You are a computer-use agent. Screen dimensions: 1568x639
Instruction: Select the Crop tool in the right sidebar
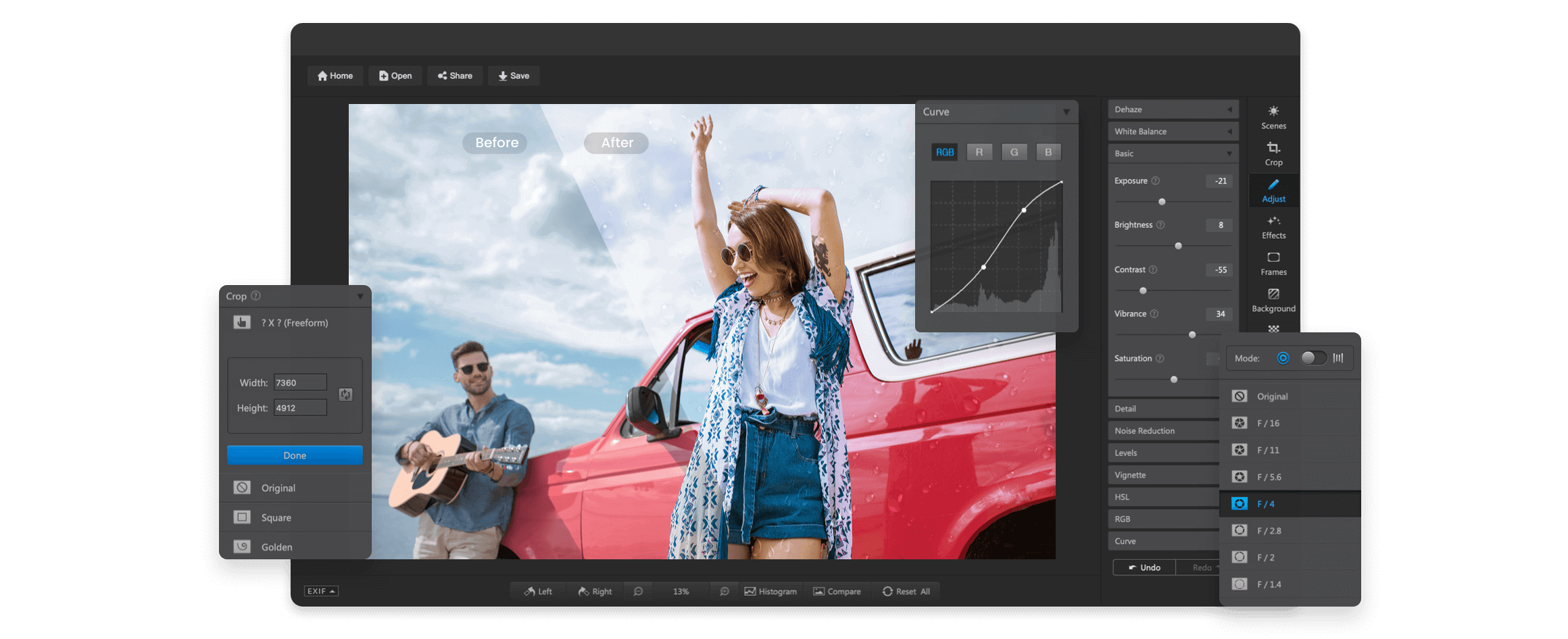pos(1273,152)
